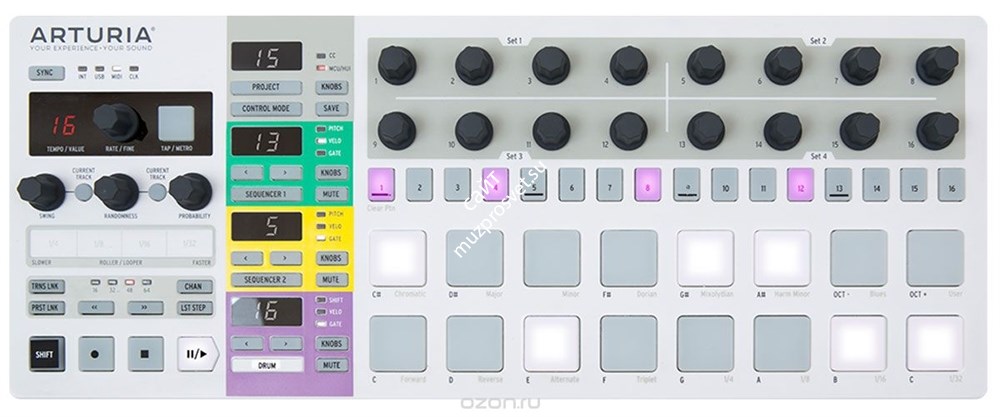Toggle Current Track button between Swing and Randomness
The image size is (1000, 417).
coord(84,191)
